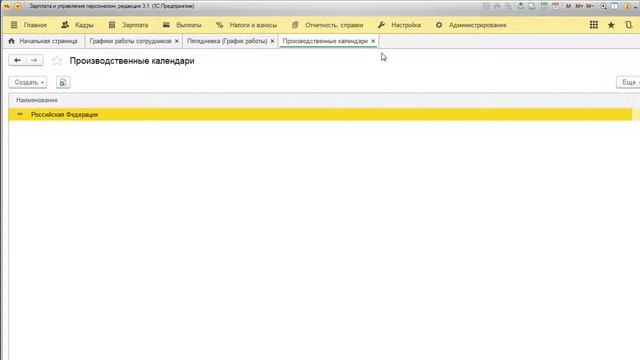Click the home icon on Начальная страница tab
640x360 pixels.
11,41
